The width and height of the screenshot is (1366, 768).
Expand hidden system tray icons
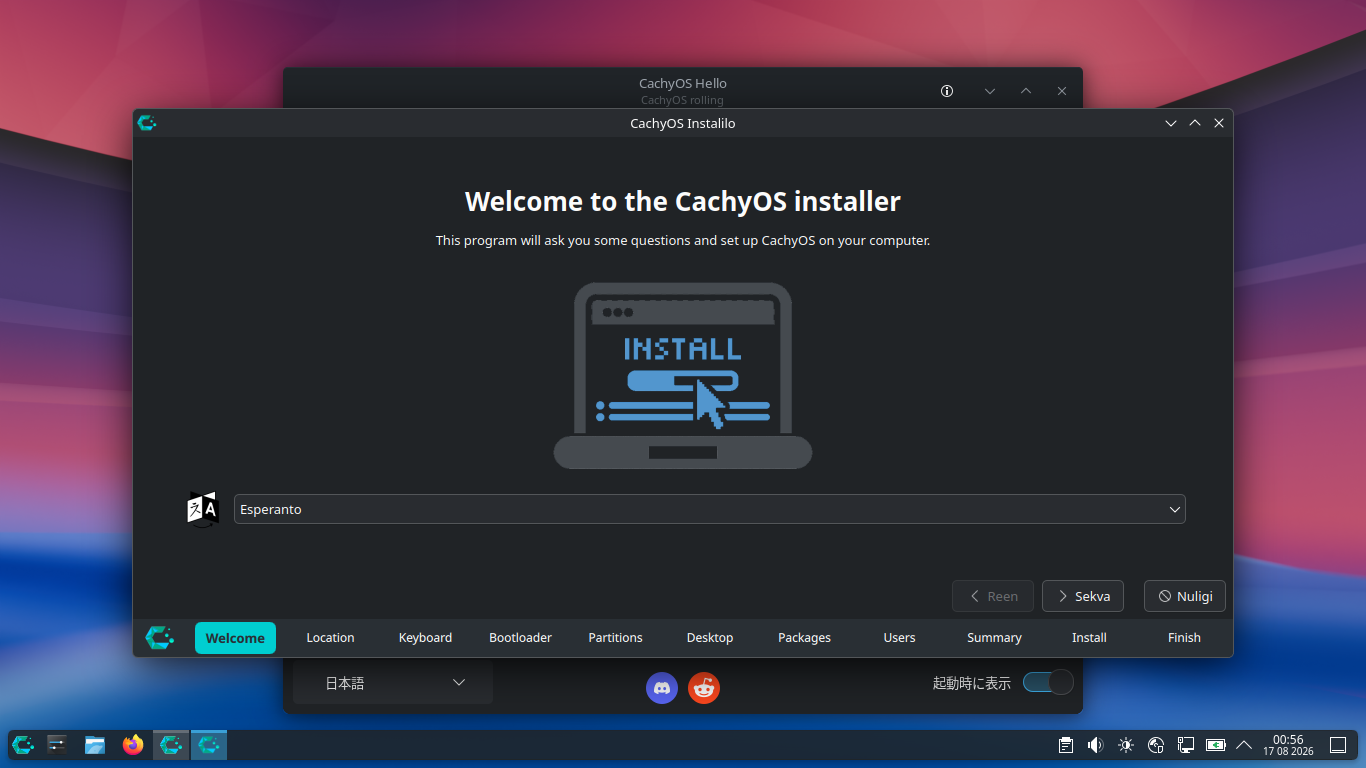[x=1244, y=745]
